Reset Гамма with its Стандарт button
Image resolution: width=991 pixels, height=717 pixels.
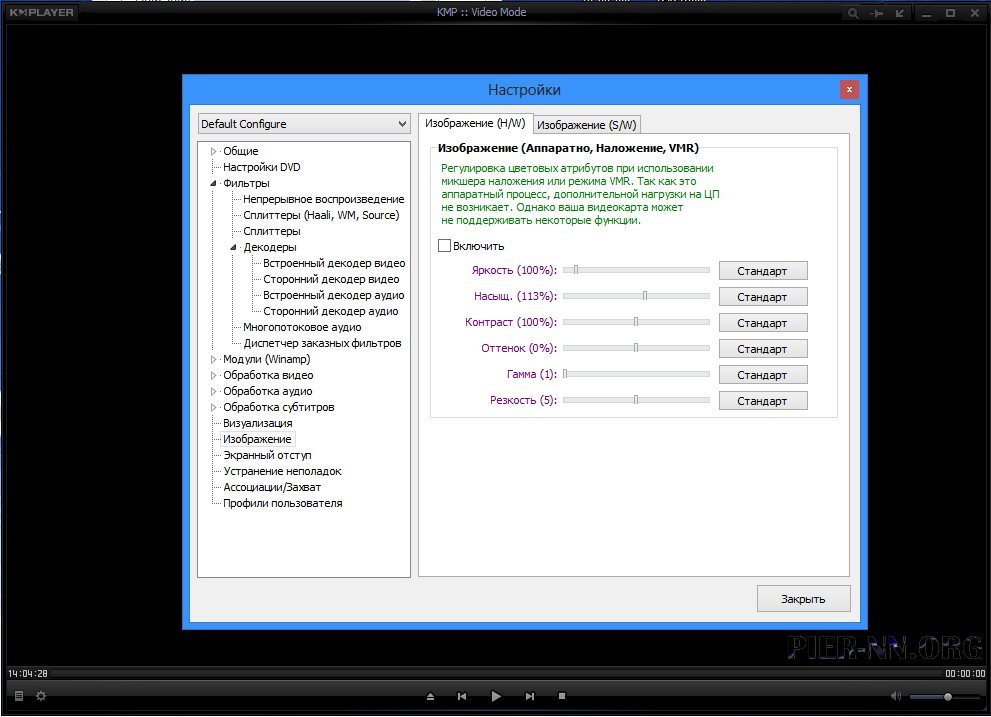click(763, 374)
